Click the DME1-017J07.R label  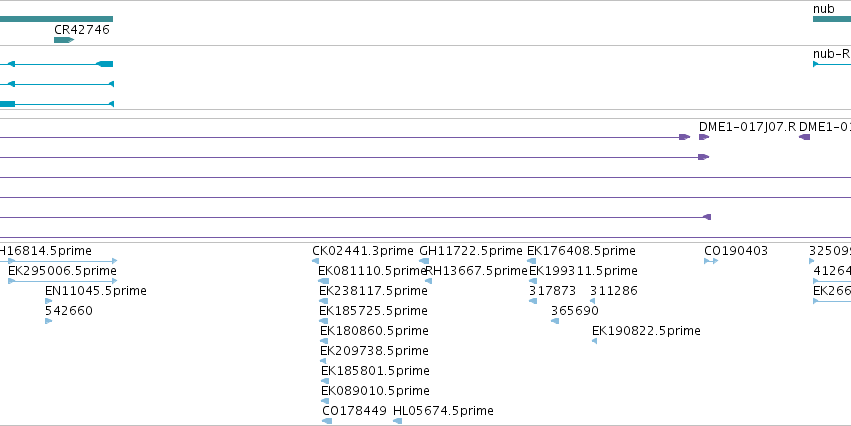tap(747, 127)
